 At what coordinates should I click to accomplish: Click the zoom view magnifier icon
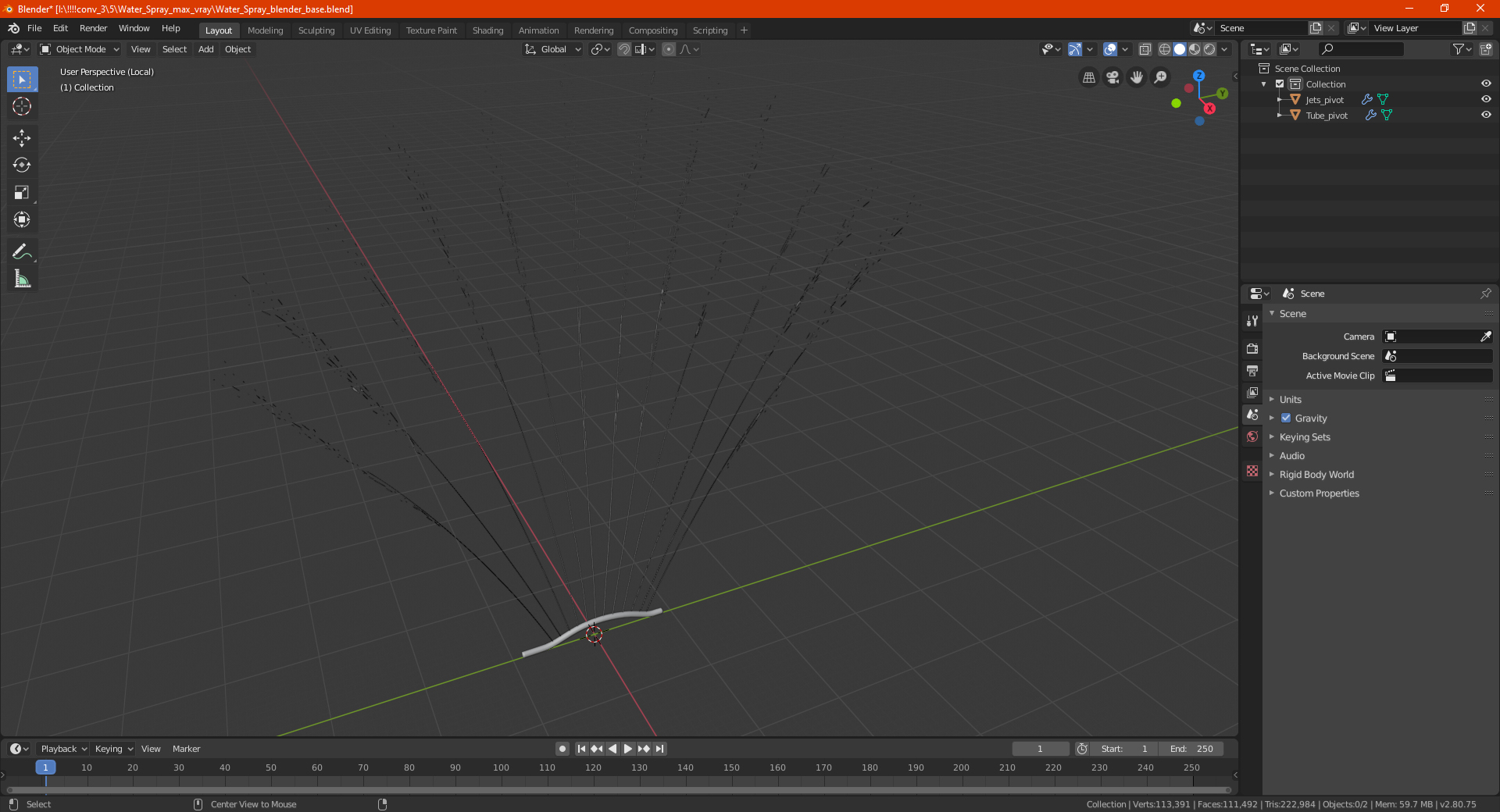[1161, 77]
